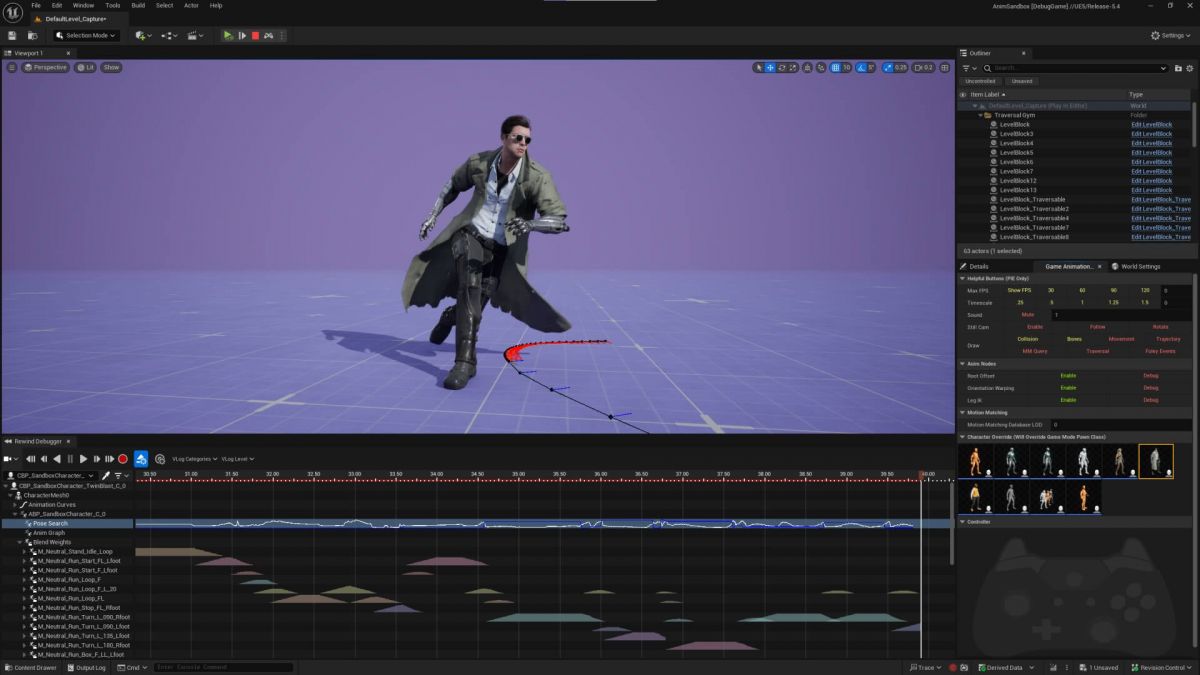1200x675 pixels.
Task: Adjust camera speed setting 0.2
Action: [923, 67]
